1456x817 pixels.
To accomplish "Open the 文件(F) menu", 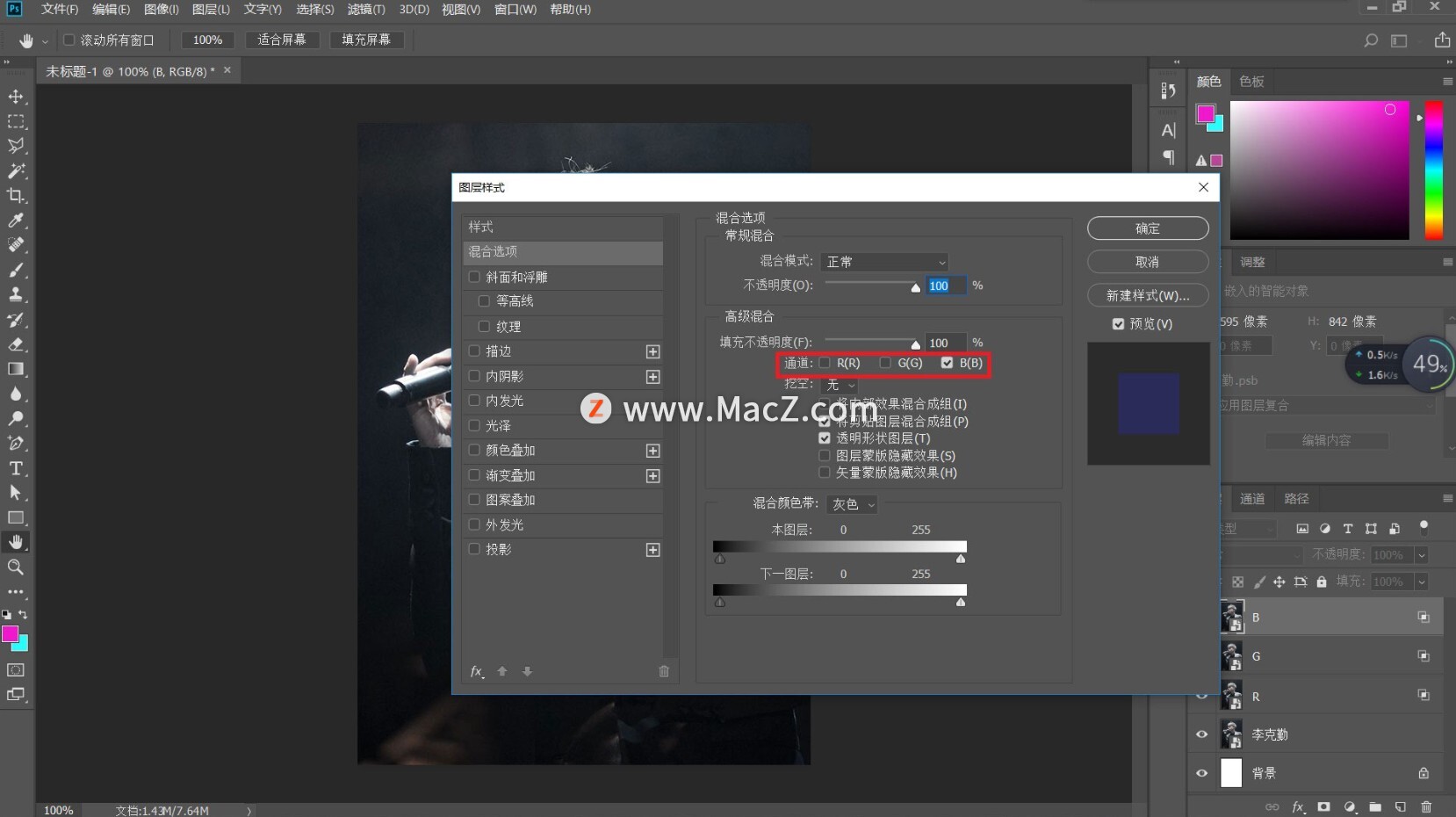I will (x=60, y=9).
